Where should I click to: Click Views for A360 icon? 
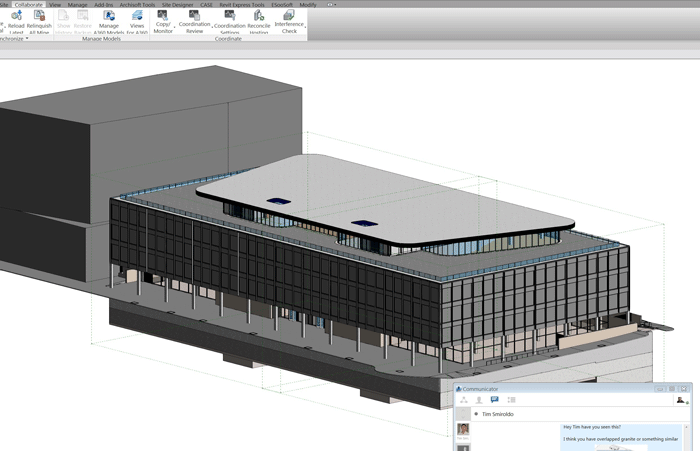pyautogui.click(x=137, y=17)
